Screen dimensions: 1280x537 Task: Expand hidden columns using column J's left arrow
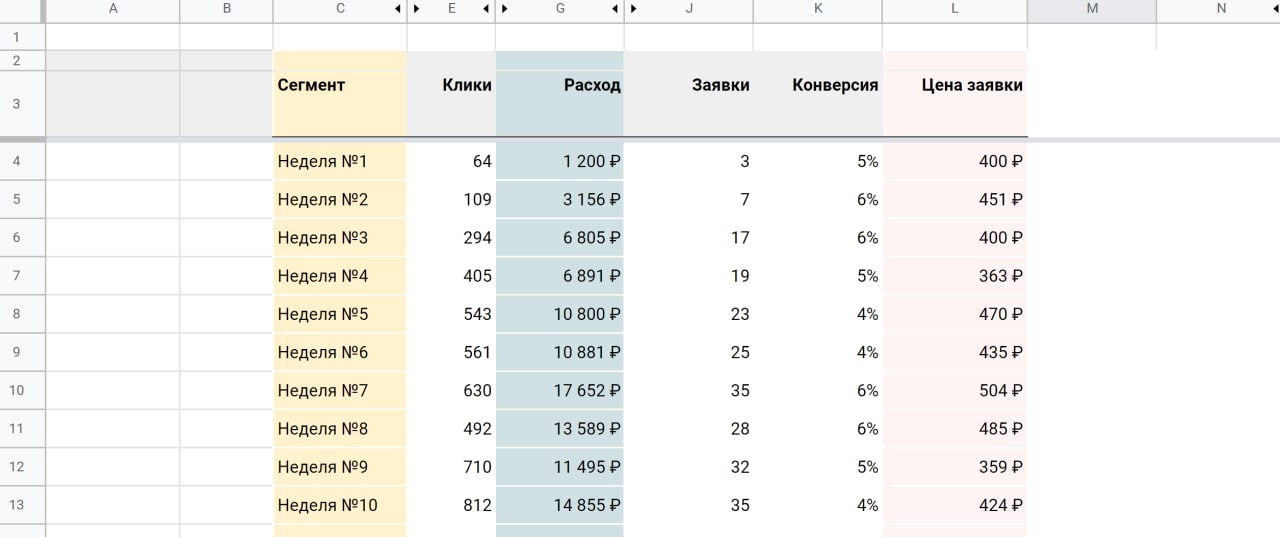(633, 9)
